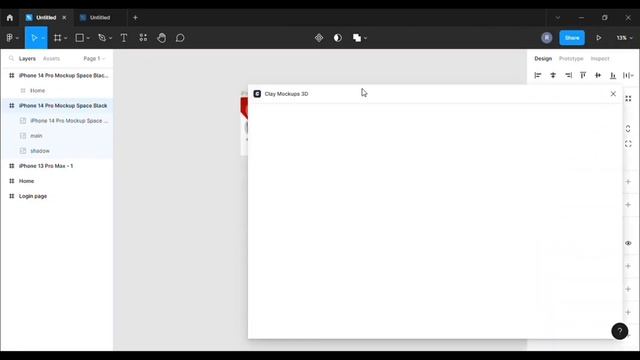Viewport: 640px width, 360px height.
Task: Click the Search layers icon
Action: pos(11,59)
